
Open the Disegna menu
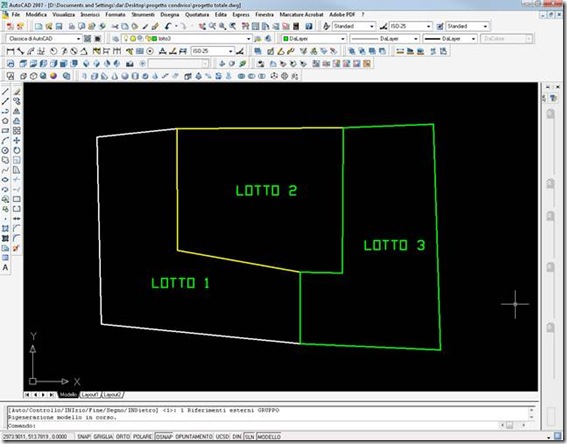point(170,15)
